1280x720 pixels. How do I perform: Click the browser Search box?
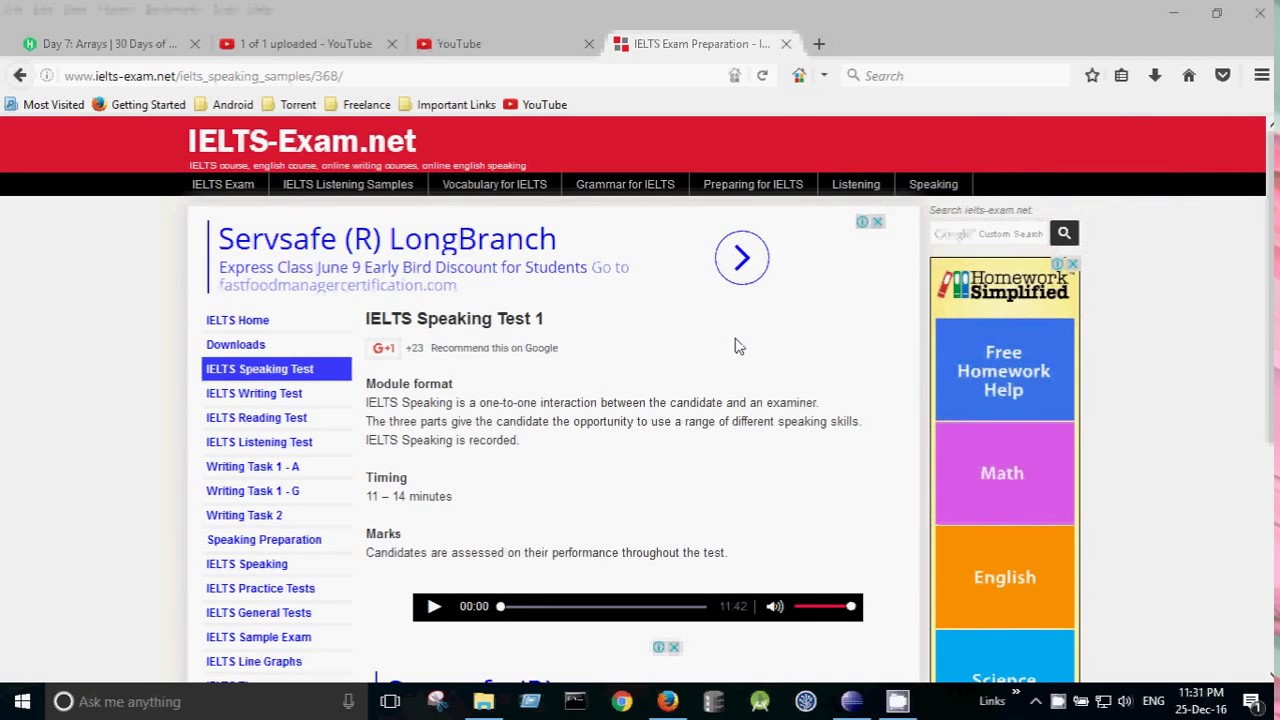pos(955,76)
